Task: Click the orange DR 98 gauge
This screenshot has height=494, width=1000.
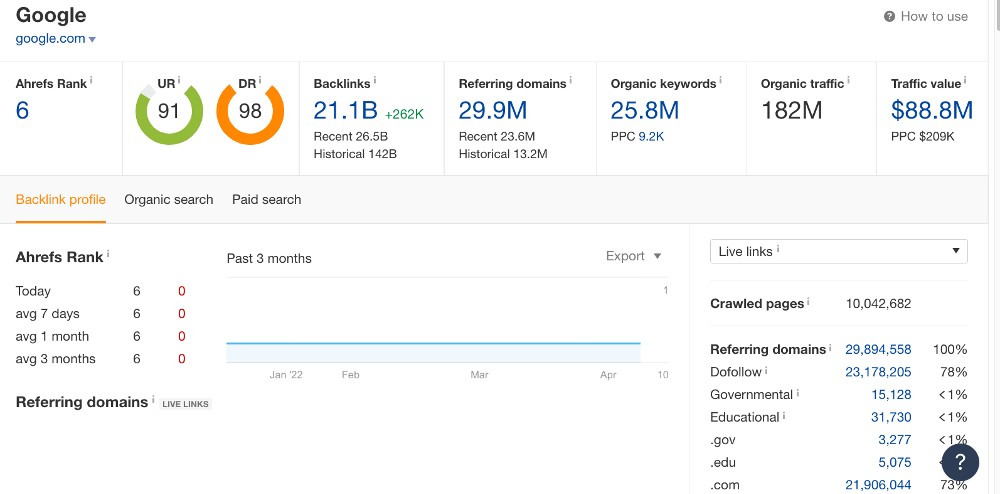Action: 250,112
